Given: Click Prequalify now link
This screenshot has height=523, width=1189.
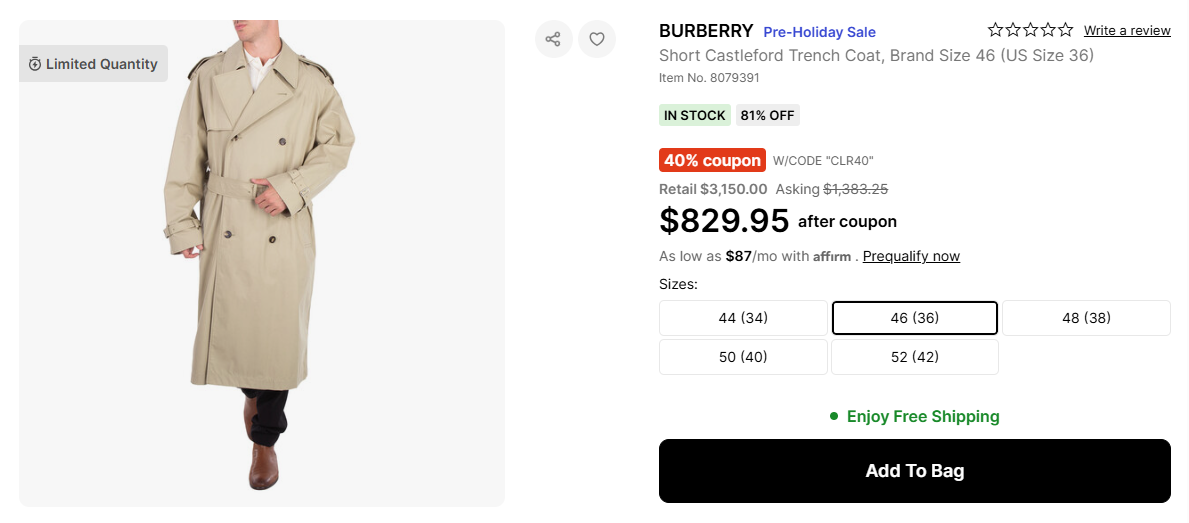Looking at the screenshot, I should tap(911, 257).
